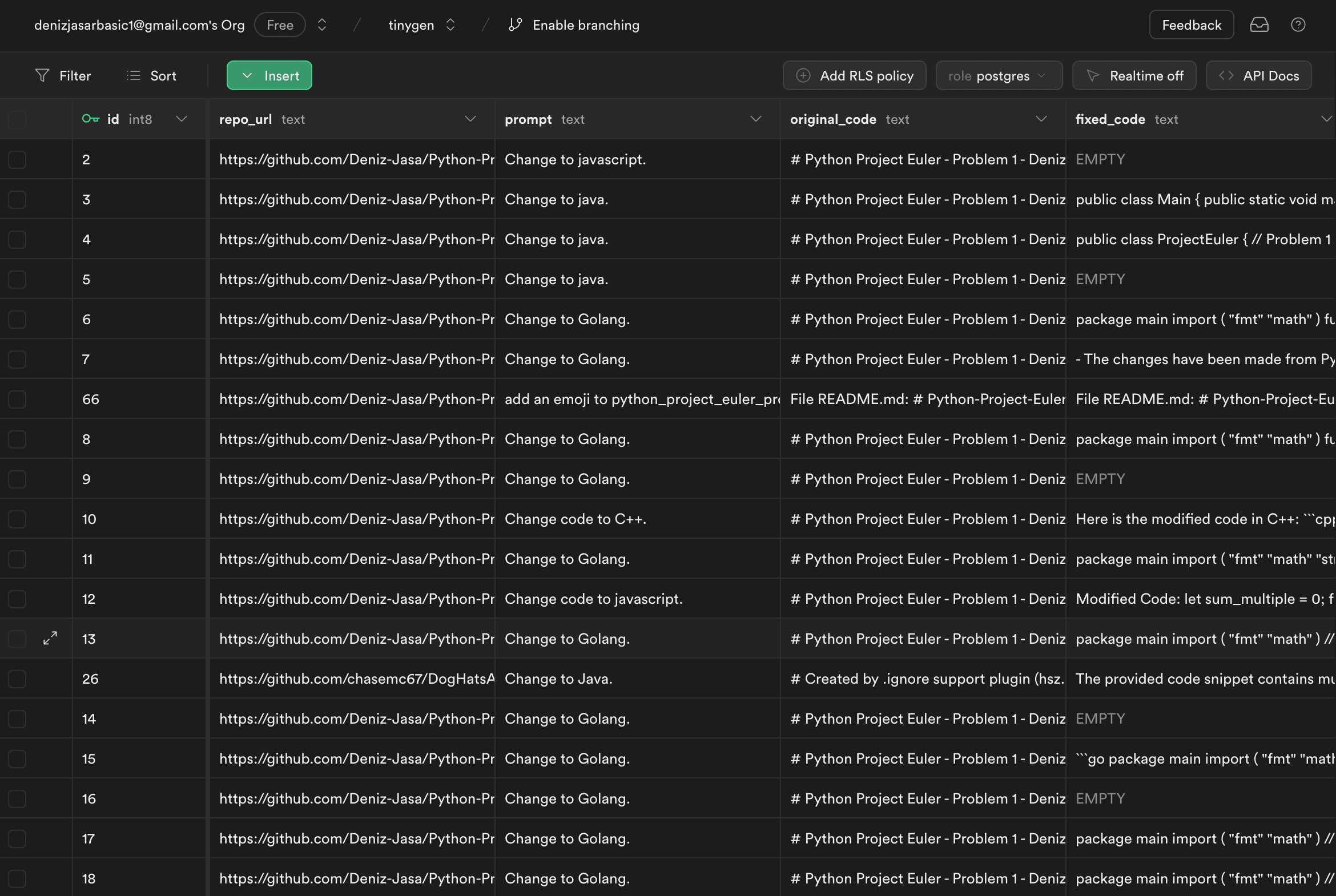This screenshot has width=1336, height=896.
Task: Select the checkbox for row id 15
Action: tap(17, 759)
